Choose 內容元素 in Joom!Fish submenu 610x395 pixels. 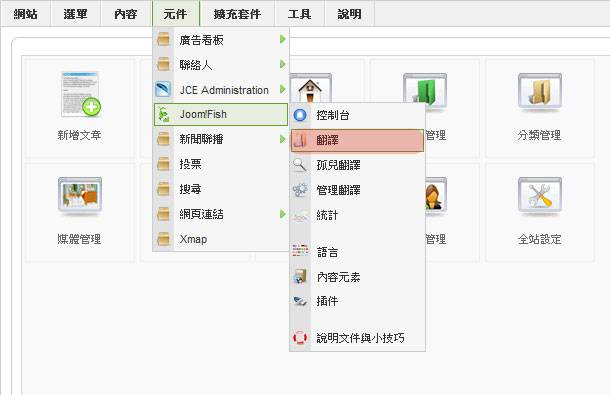click(x=357, y=277)
